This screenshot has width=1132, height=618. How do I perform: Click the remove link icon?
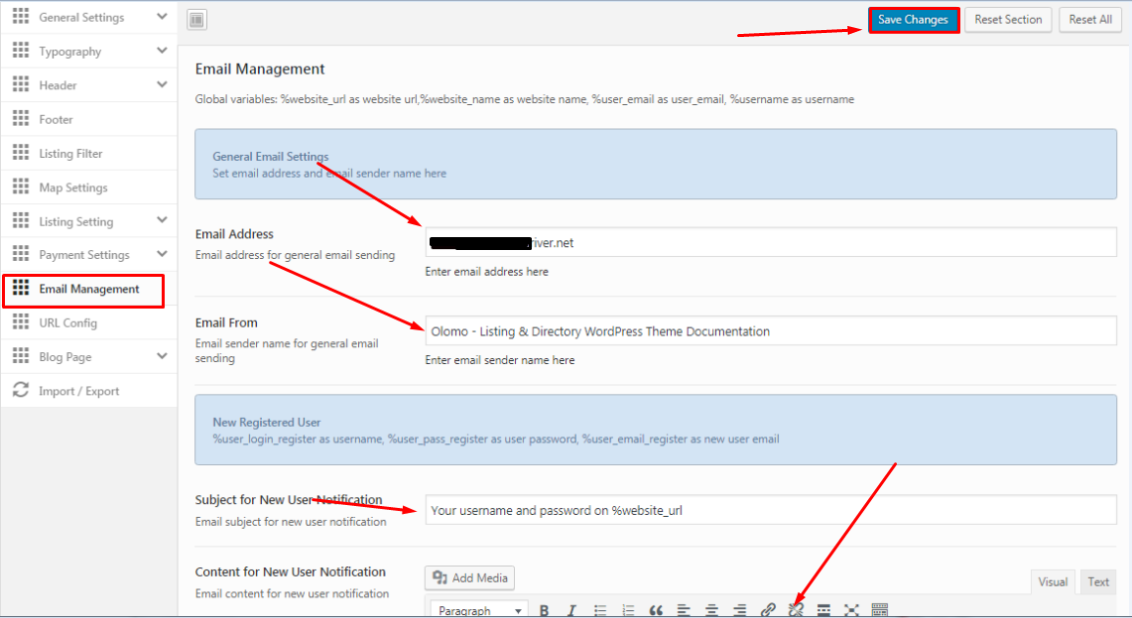(x=796, y=610)
